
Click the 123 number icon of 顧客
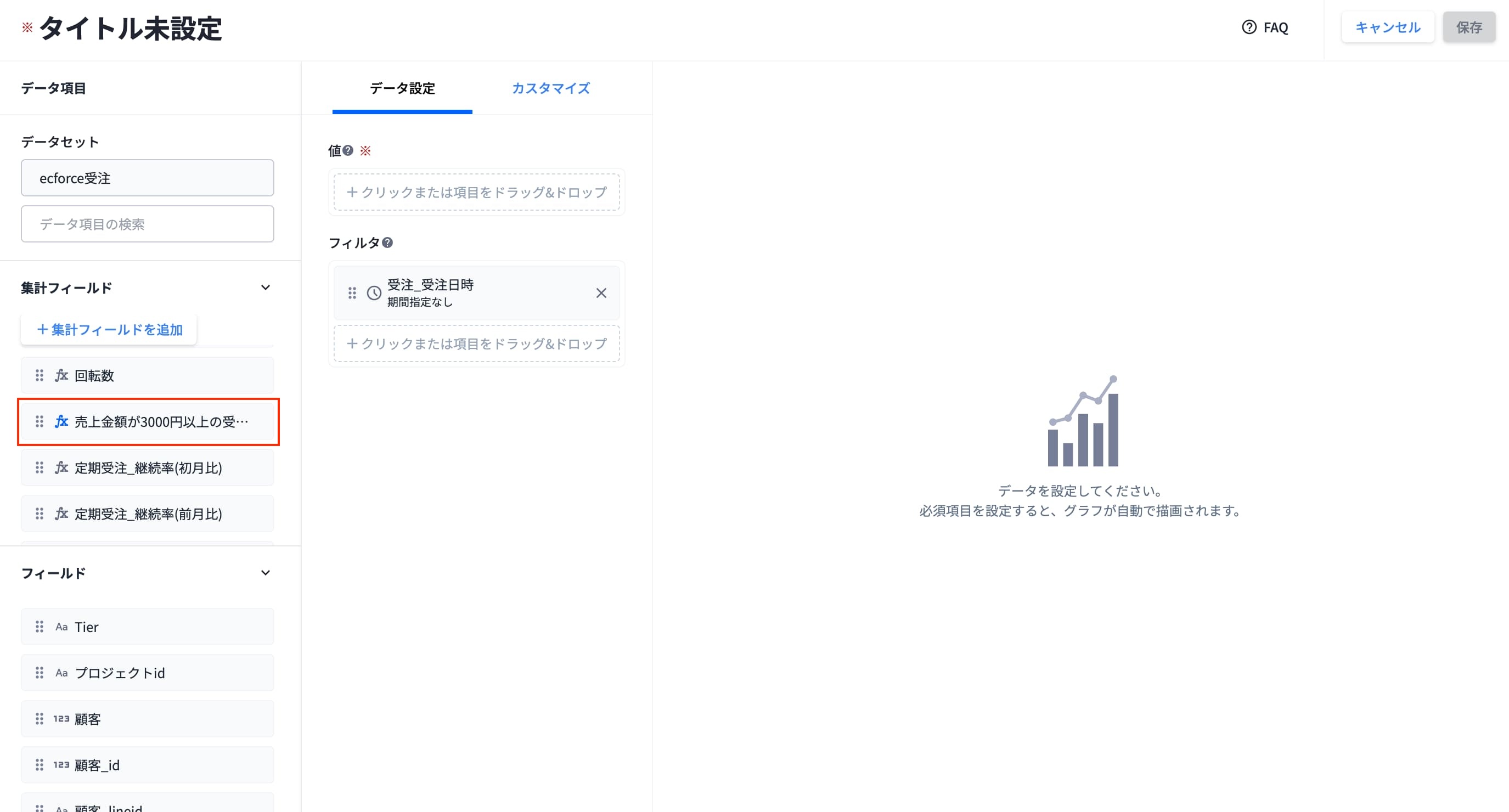[x=61, y=719]
